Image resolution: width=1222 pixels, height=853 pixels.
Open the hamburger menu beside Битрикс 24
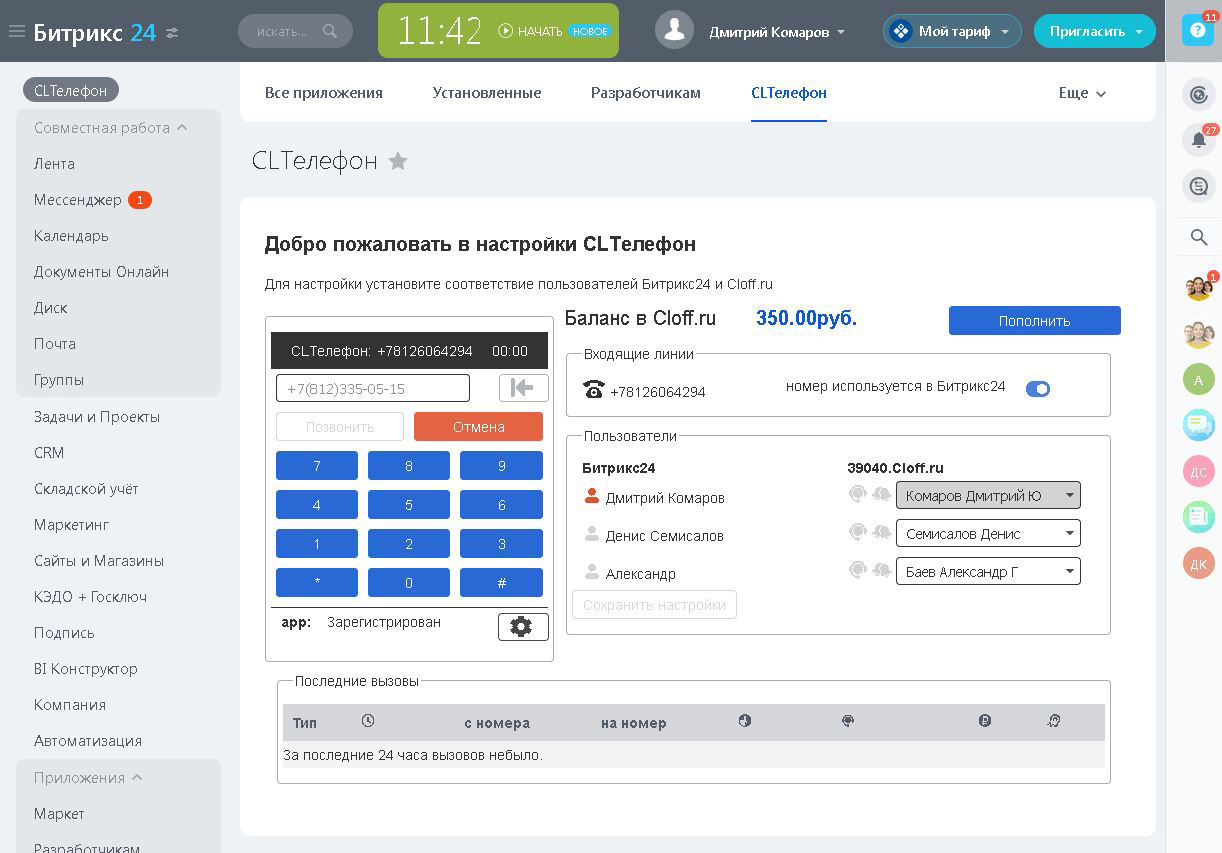pyautogui.click(x=16, y=31)
